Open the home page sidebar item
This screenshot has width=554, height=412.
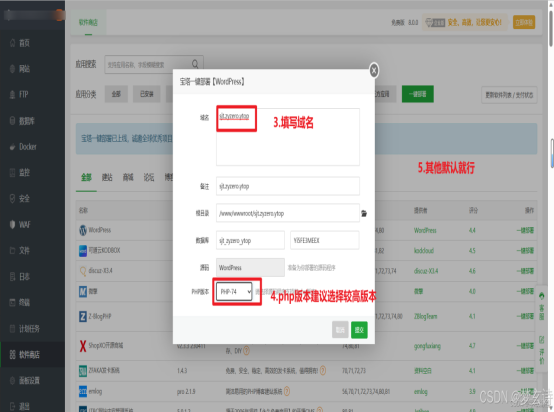(x=23, y=43)
